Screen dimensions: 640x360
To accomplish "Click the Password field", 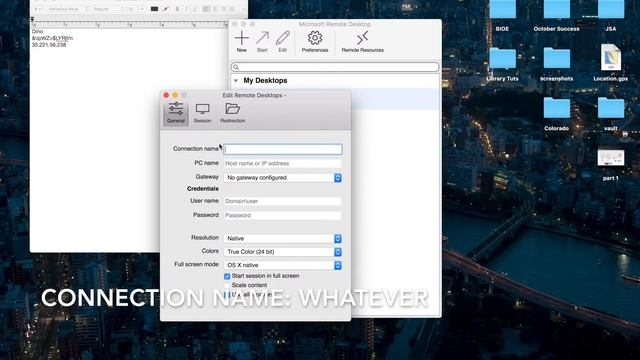I will 282,215.
